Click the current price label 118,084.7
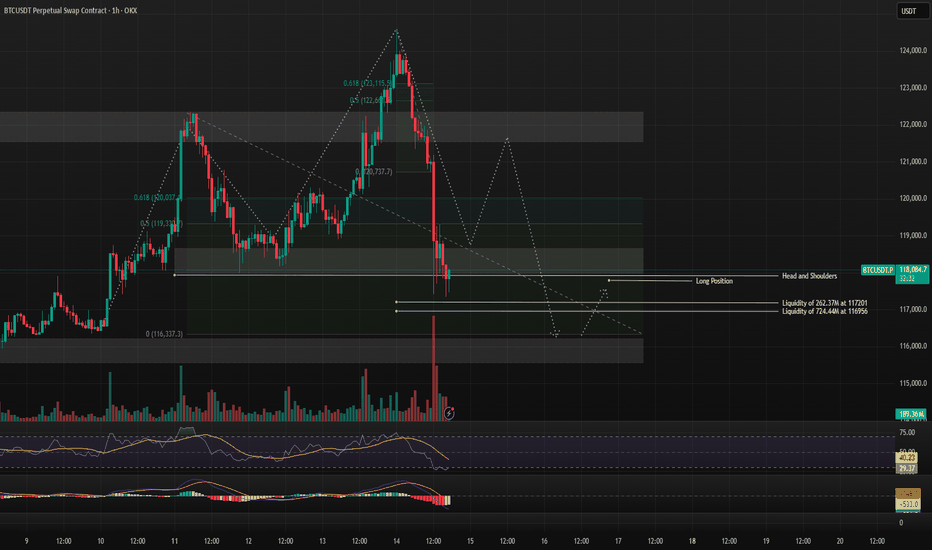Screen dimensions: 932x550 (x=912, y=269)
